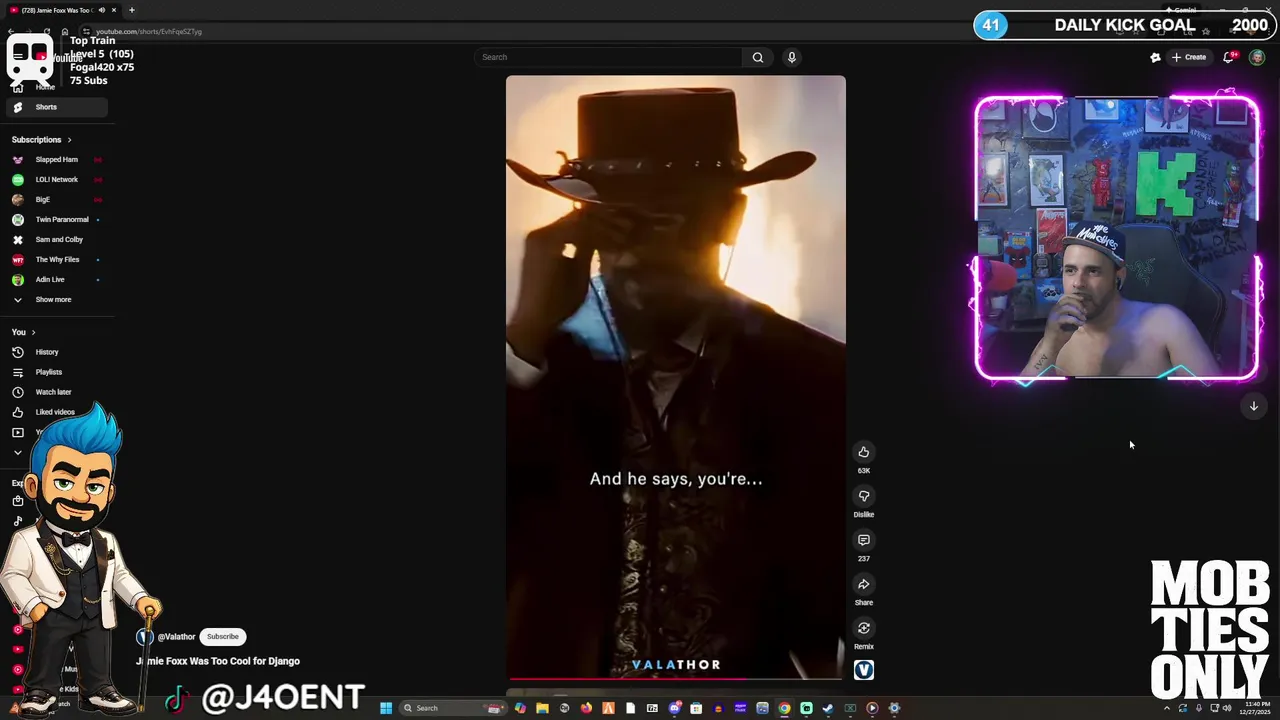
Task: Open Liked videos in the sidebar
Action: coord(56,412)
